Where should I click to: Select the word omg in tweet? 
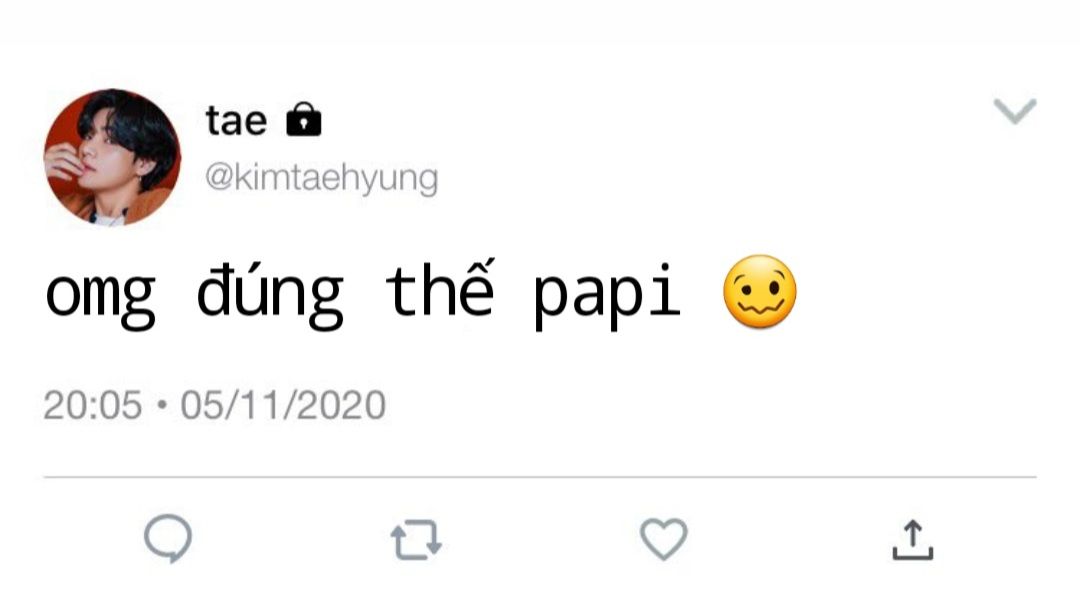pos(100,295)
